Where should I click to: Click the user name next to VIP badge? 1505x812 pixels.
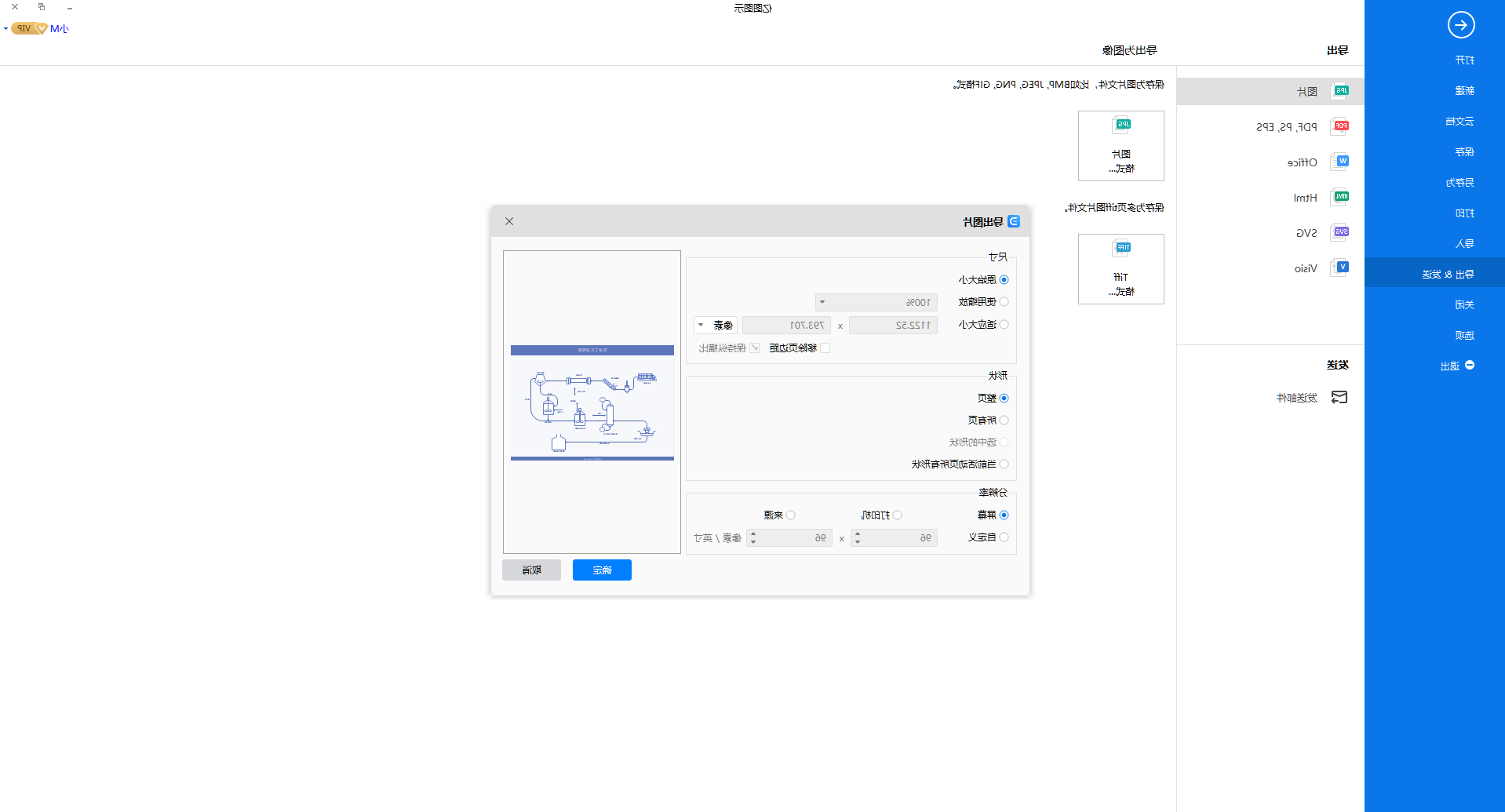click(60, 29)
